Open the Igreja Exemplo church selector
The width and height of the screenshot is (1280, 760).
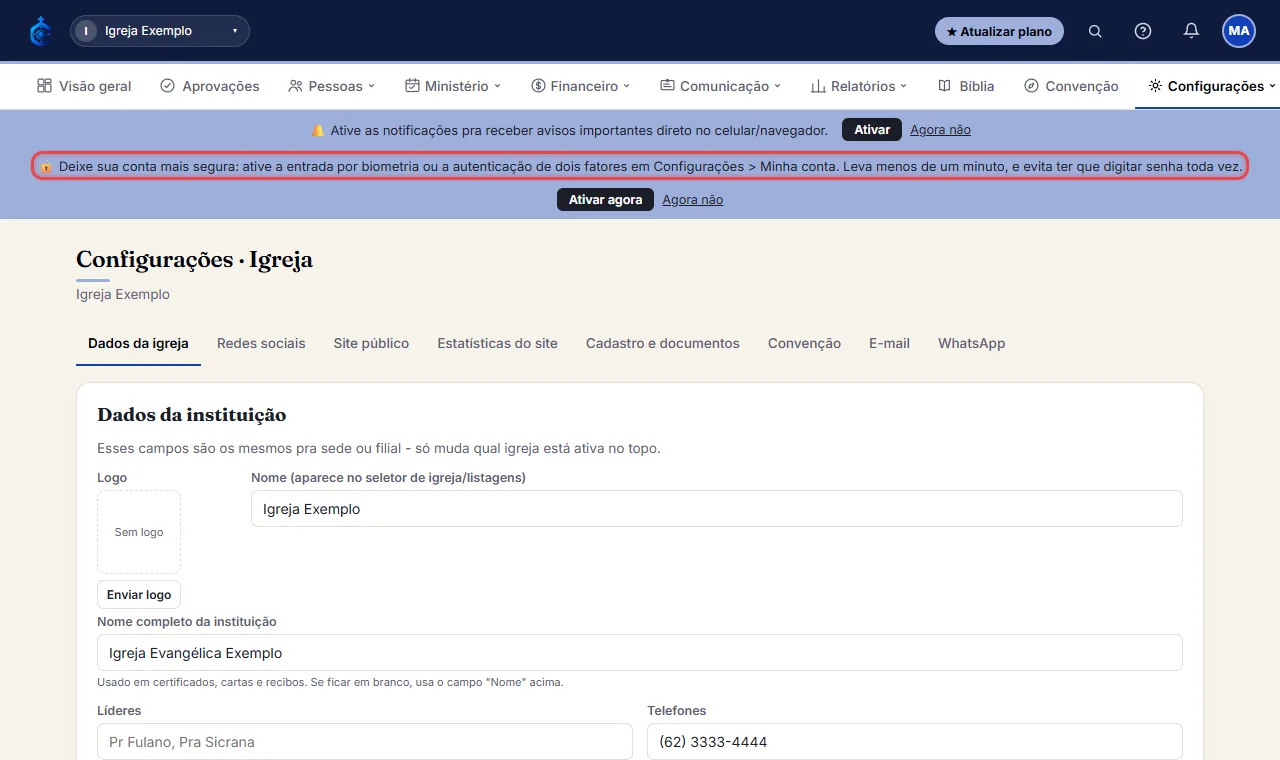pyautogui.click(x=160, y=31)
